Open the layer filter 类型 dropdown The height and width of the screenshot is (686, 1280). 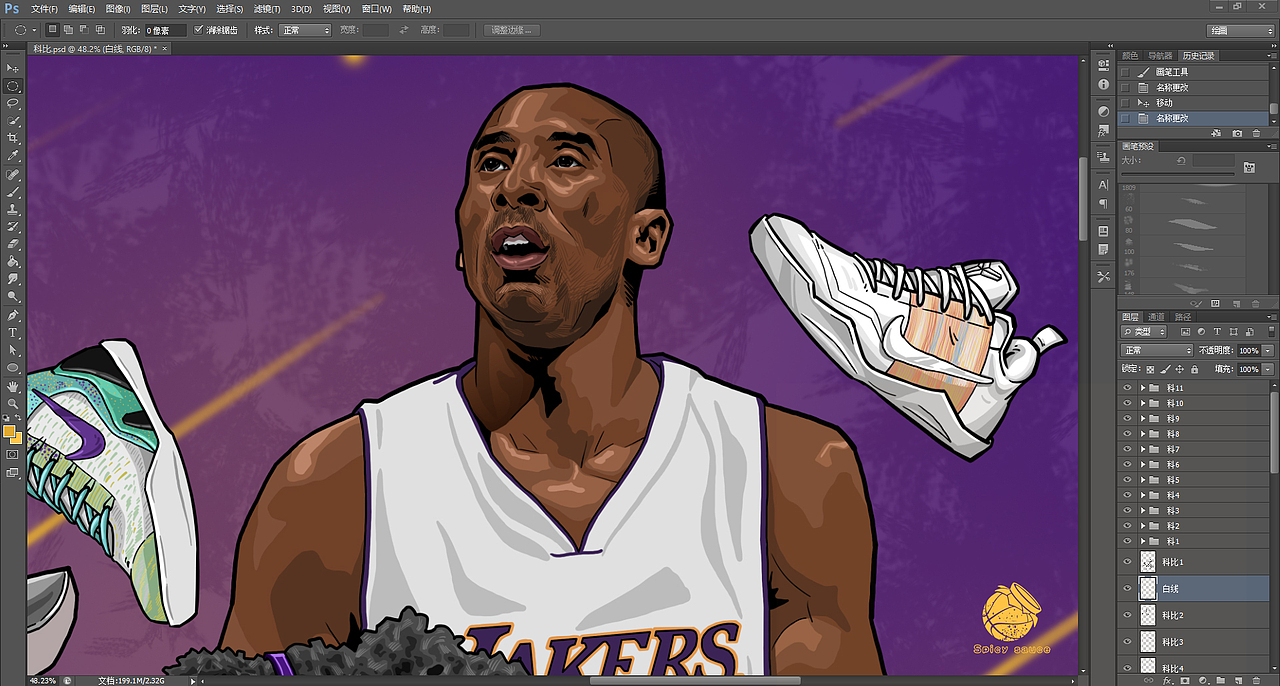1143,332
